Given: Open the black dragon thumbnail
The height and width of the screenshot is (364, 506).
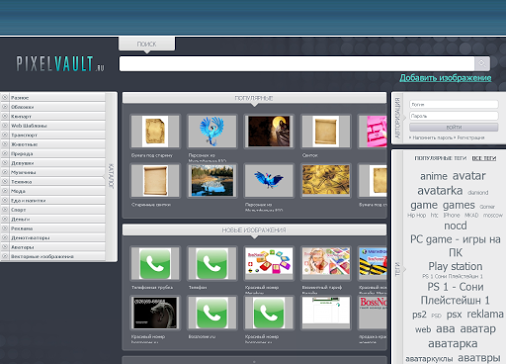Looking at the screenshot, I should pos(155,313).
